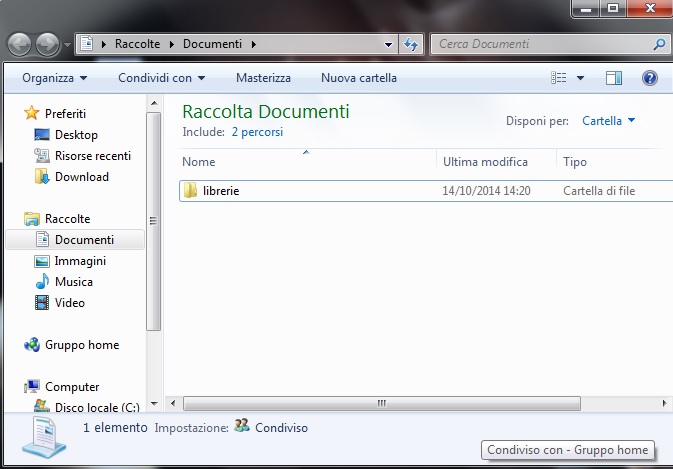673x469 pixels.
Task: Open the address bar history dropdown arrow
Action: 389,44
